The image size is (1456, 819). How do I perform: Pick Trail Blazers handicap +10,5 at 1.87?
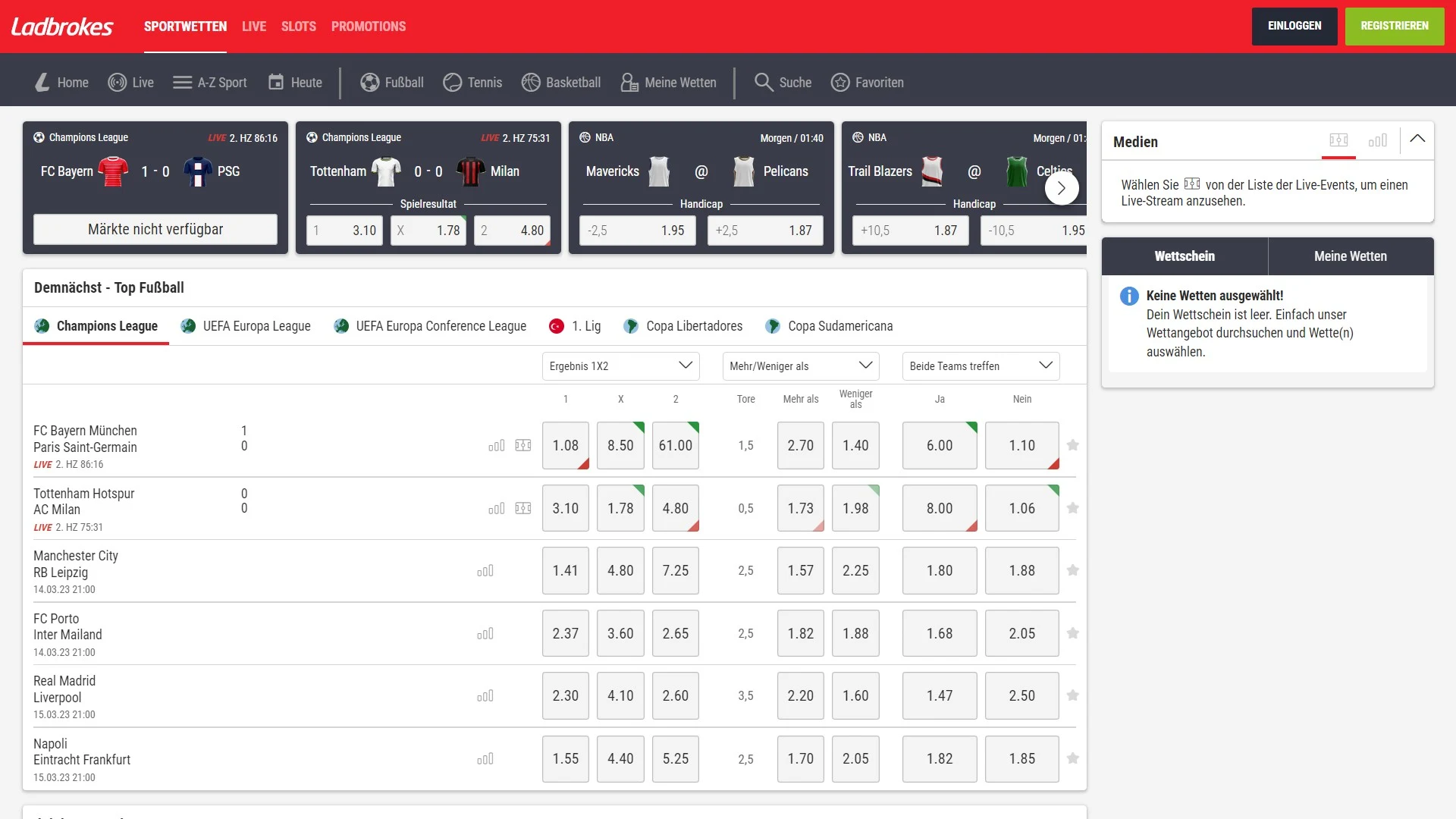pyautogui.click(x=911, y=231)
